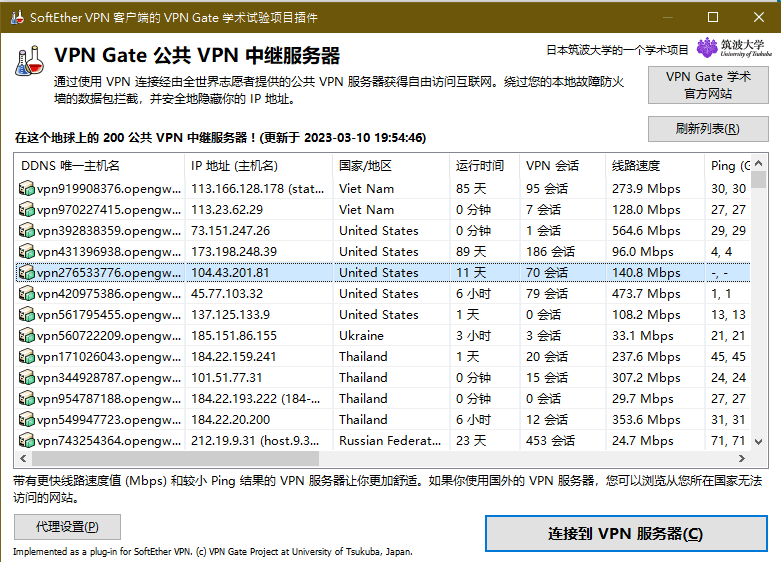This screenshot has width=781, height=562.
Task: Sort by Ping column header
Action: pyautogui.click(x=728, y=165)
